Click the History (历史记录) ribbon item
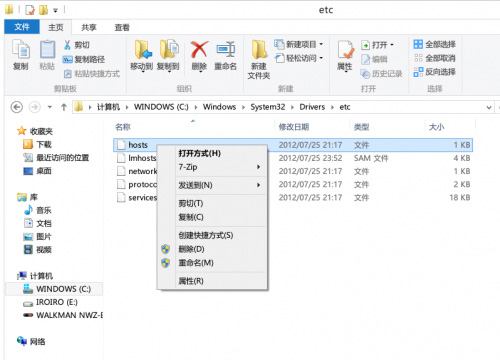500x360 pixels. (x=382, y=74)
